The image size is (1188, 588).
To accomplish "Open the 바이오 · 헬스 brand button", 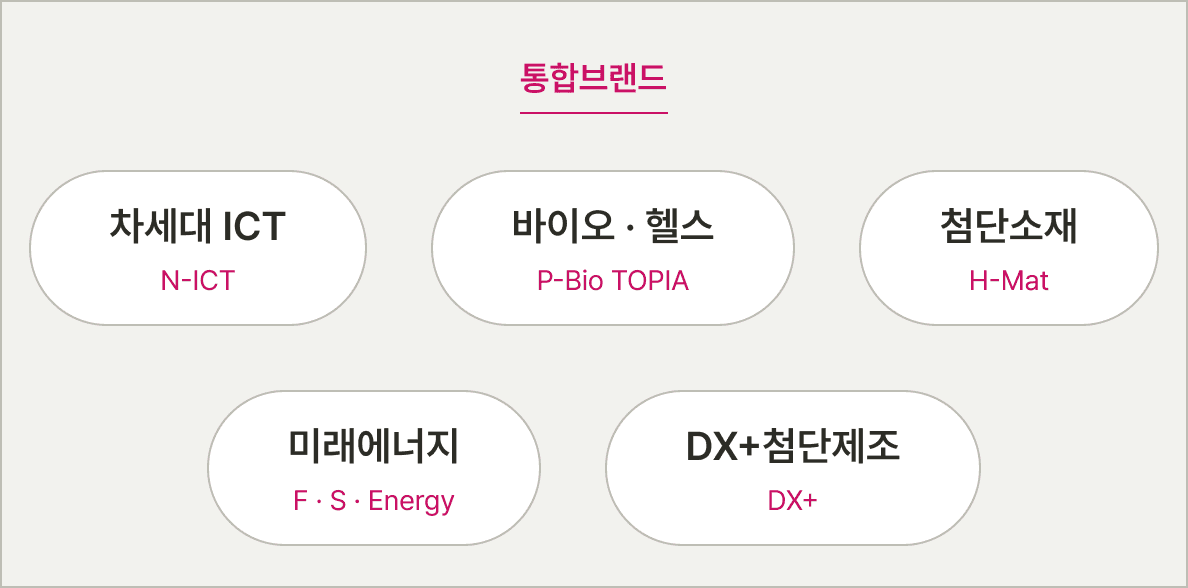I will tap(613, 248).
